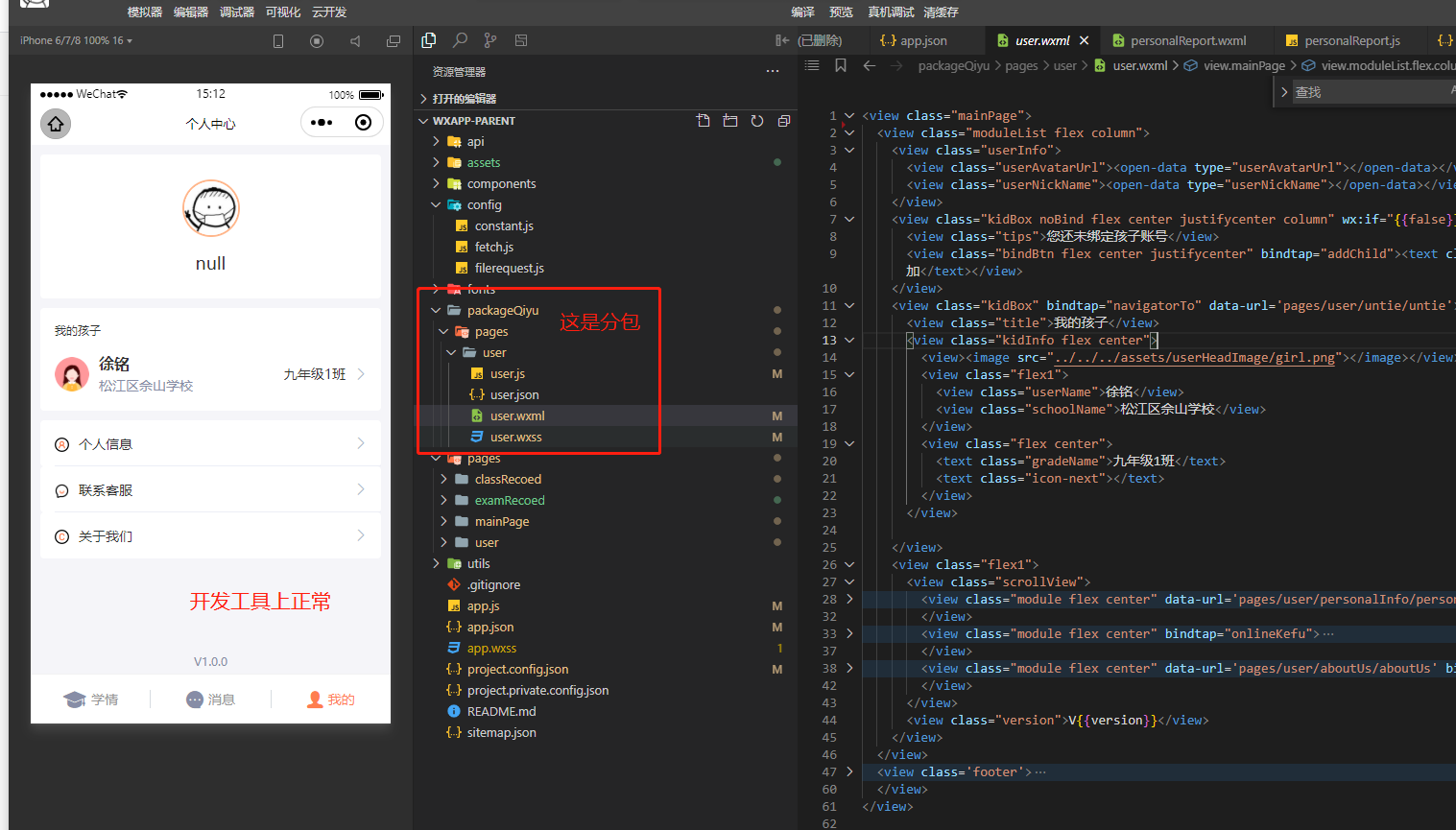Click the save layout icon
The height and width of the screenshot is (830, 1456).
coord(521,40)
